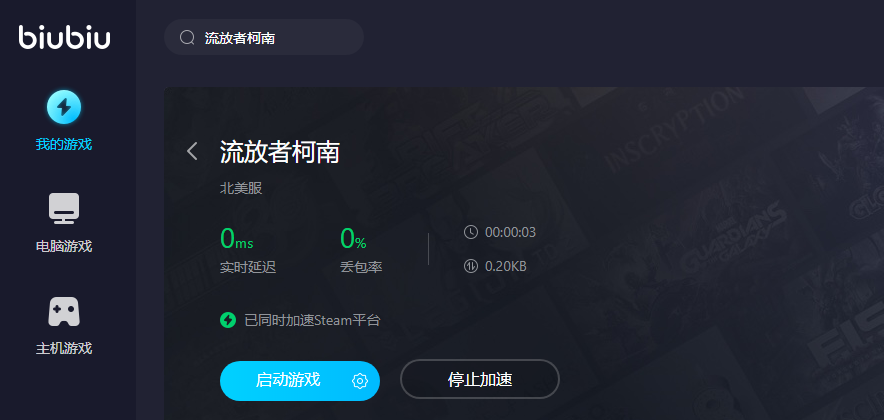This screenshot has height=420, width=884.
Task: Open the 电脑游戏 monitor icon
Action: pos(64,208)
